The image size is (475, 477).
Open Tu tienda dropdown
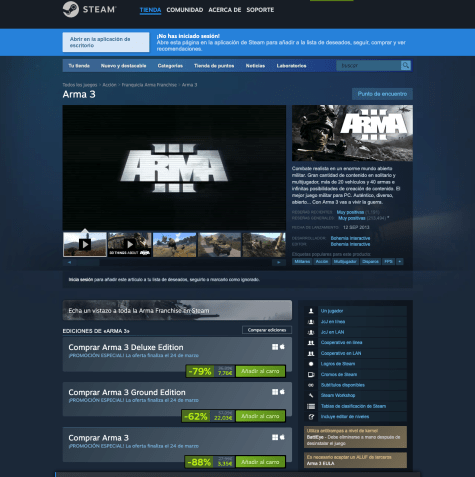pos(79,66)
